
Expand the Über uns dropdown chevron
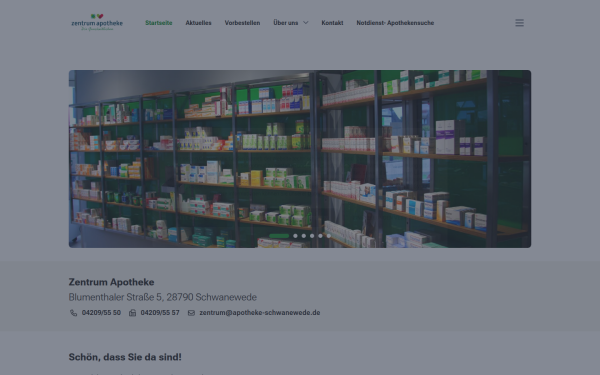305,23
